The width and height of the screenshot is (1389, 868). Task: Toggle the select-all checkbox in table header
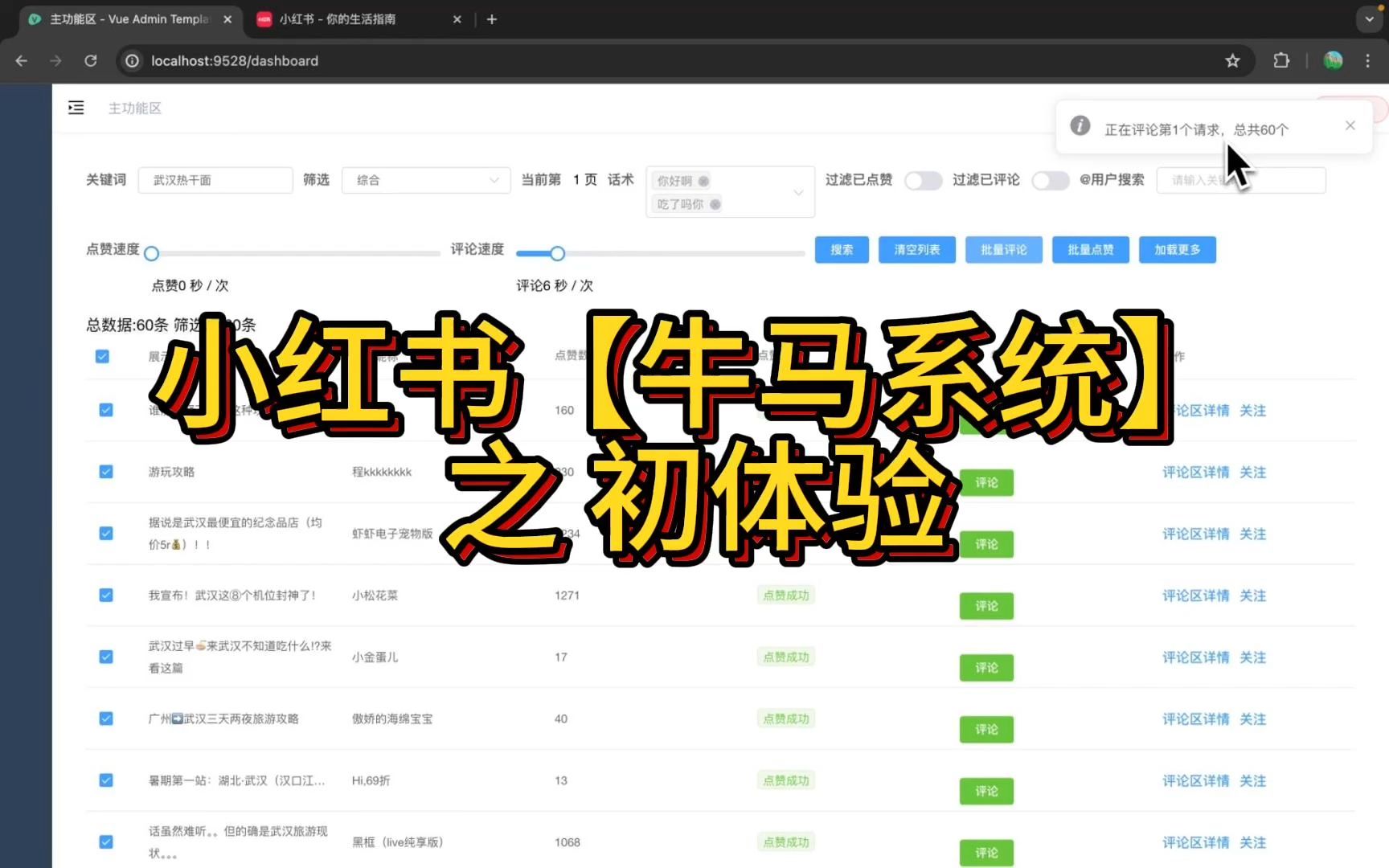click(102, 356)
